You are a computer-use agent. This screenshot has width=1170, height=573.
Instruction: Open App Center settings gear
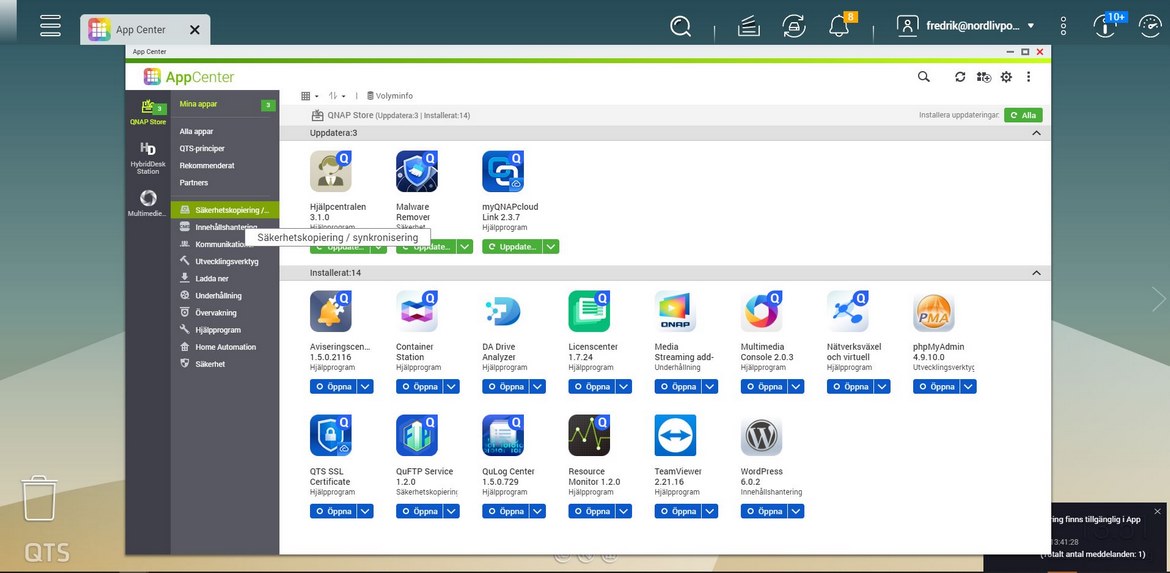click(1006, 77)
